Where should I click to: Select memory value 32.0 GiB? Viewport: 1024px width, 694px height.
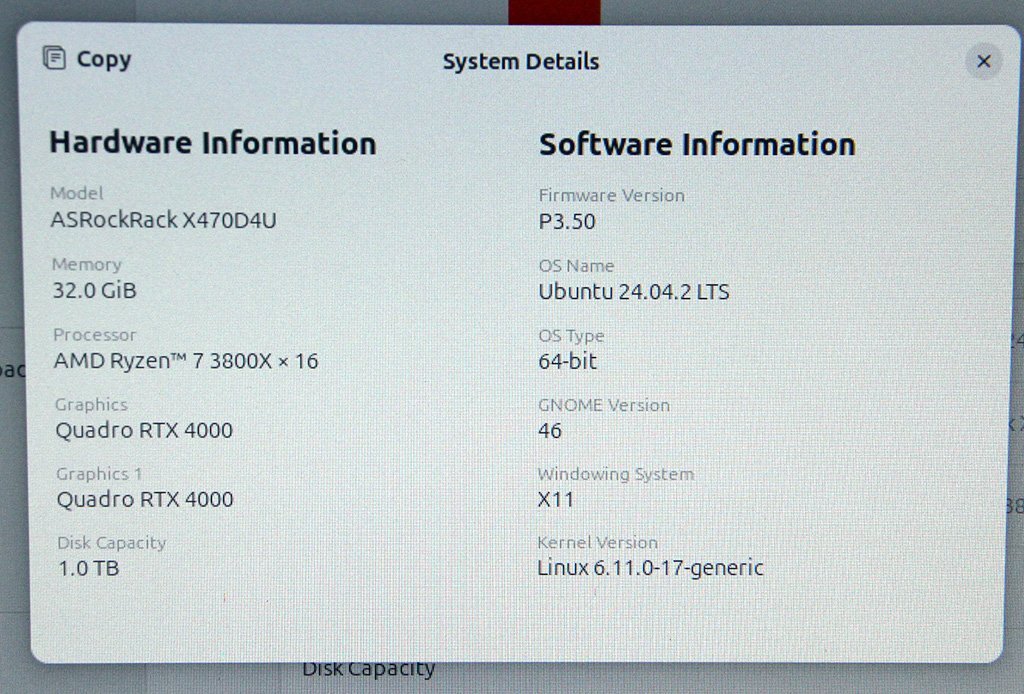point(95,290)
